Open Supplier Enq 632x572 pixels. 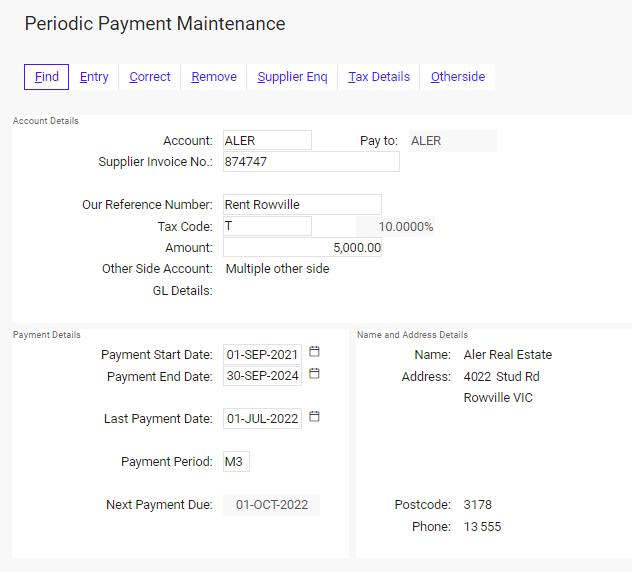click(292, 77)
